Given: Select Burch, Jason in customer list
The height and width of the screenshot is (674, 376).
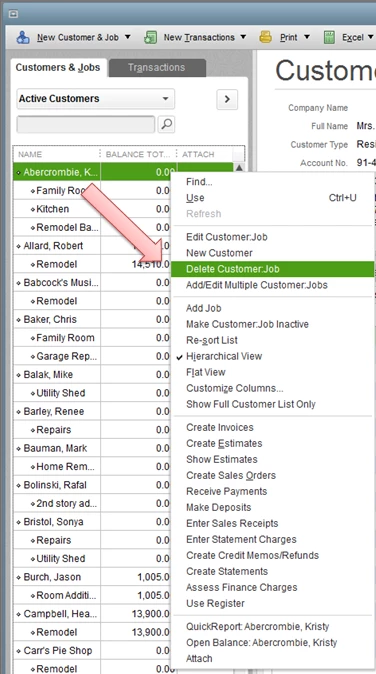Looking at the screenshot, I should [52, 577].
